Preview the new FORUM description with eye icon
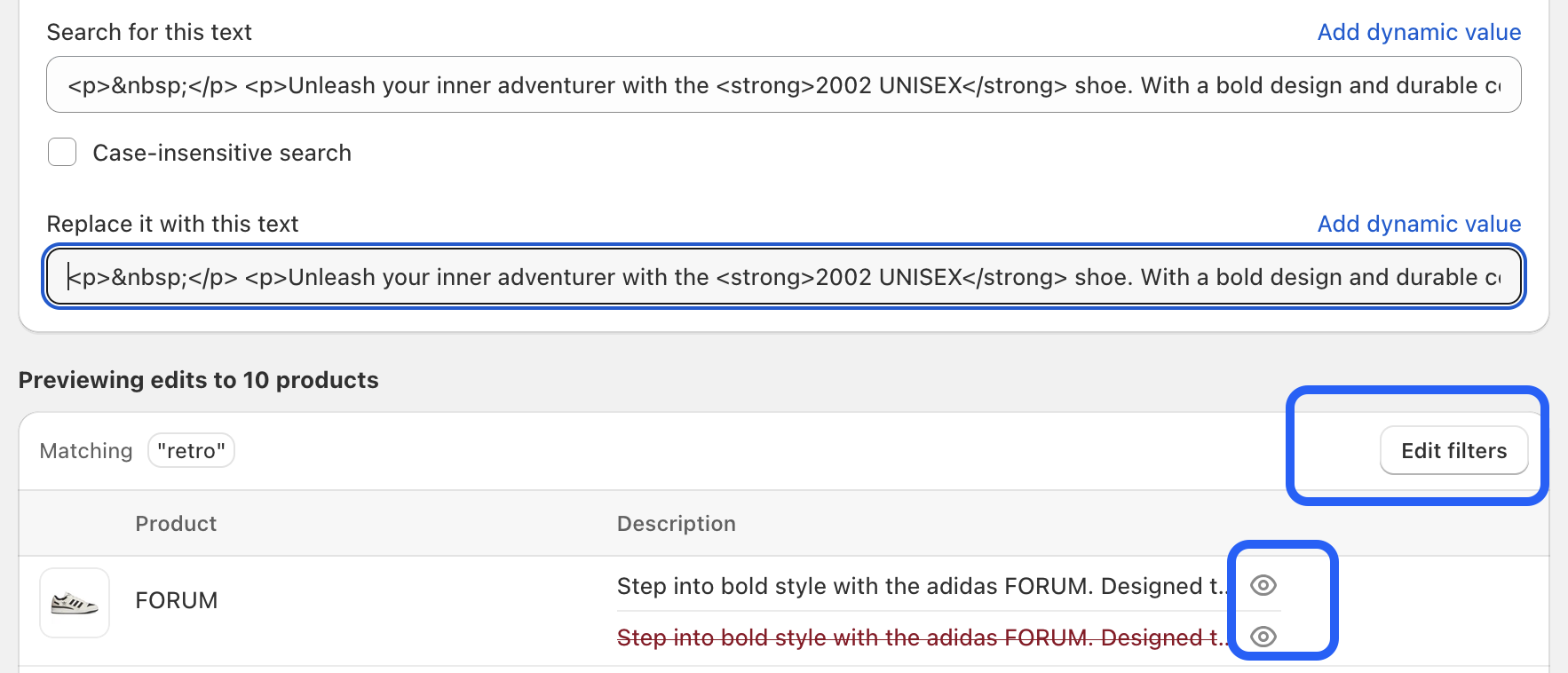The image size is (1568, 673). pos(1263,585)
